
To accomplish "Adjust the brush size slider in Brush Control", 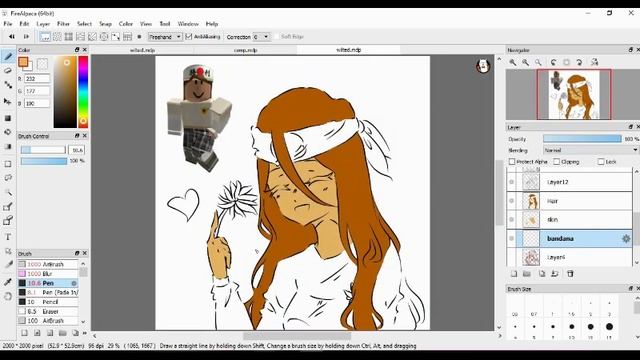I will coord(43,150).
